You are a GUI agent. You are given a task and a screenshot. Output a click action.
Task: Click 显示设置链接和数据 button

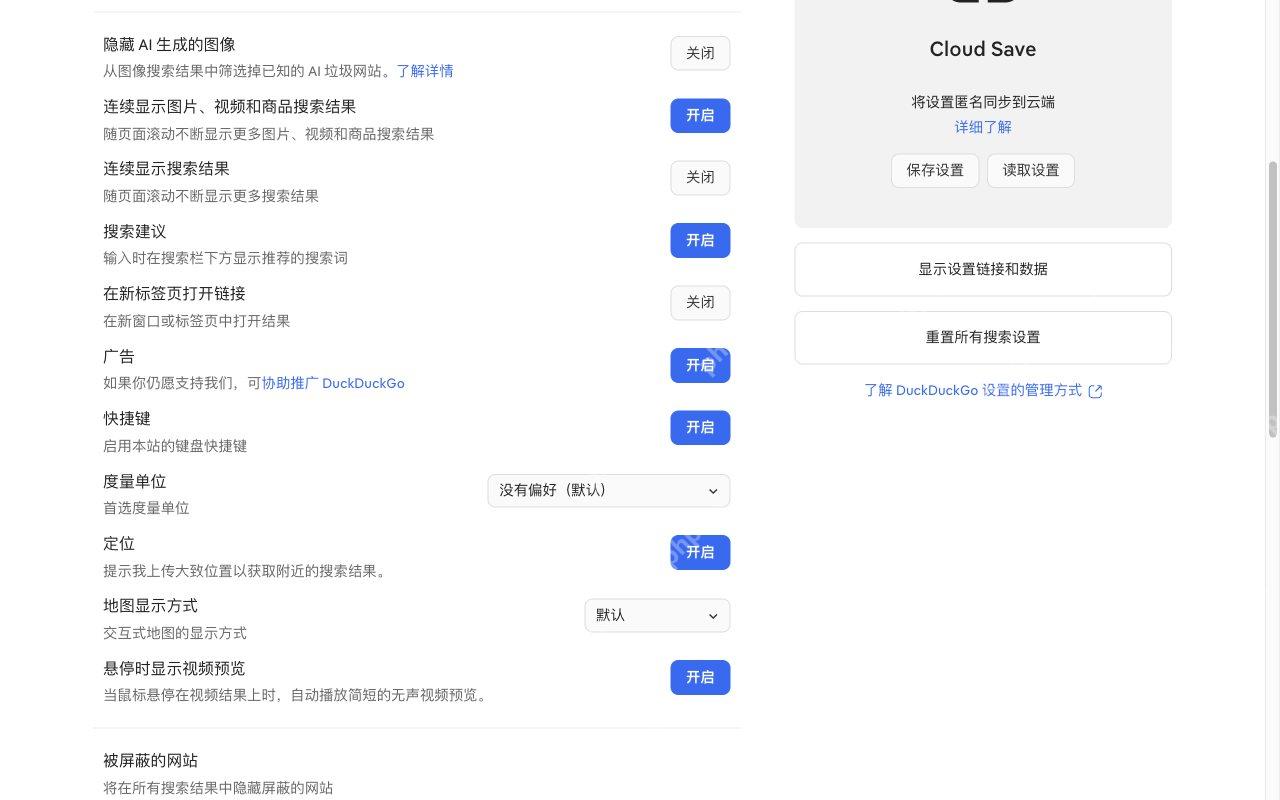[x=983, y=269]
